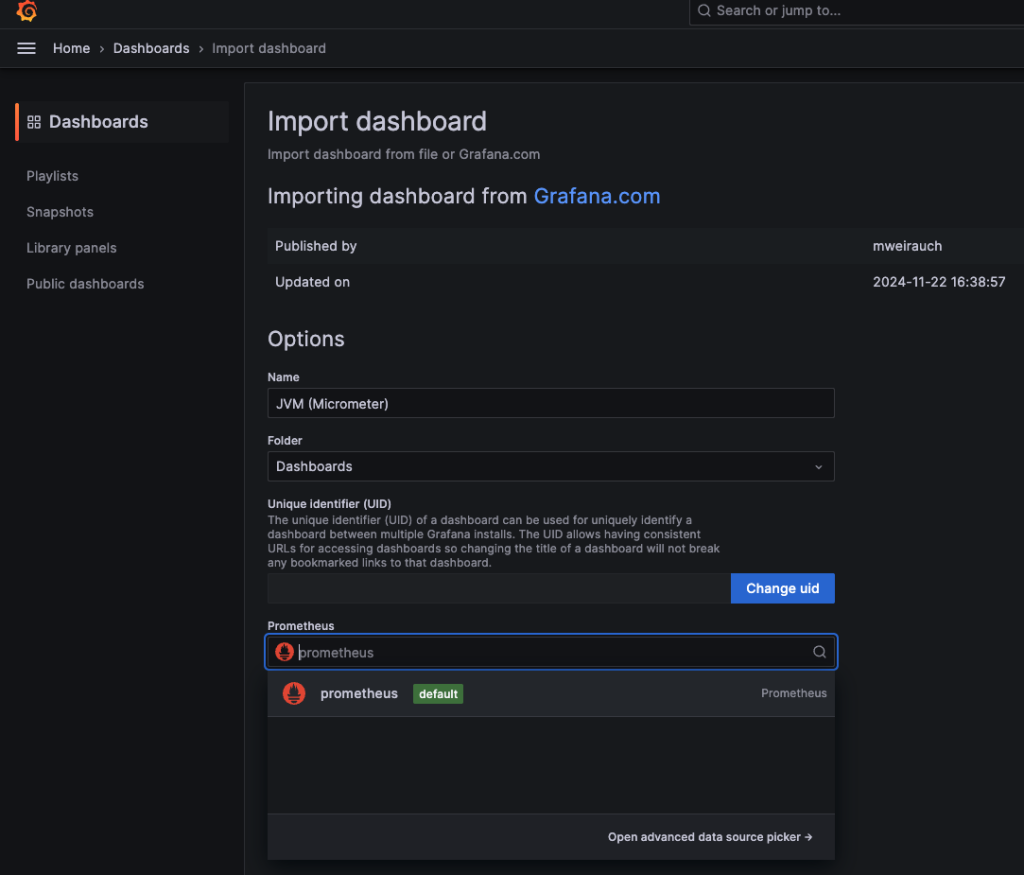Click the Folder dropdown chevron arrow
The width and height of the screenshot is (1024, 875).
818,467
